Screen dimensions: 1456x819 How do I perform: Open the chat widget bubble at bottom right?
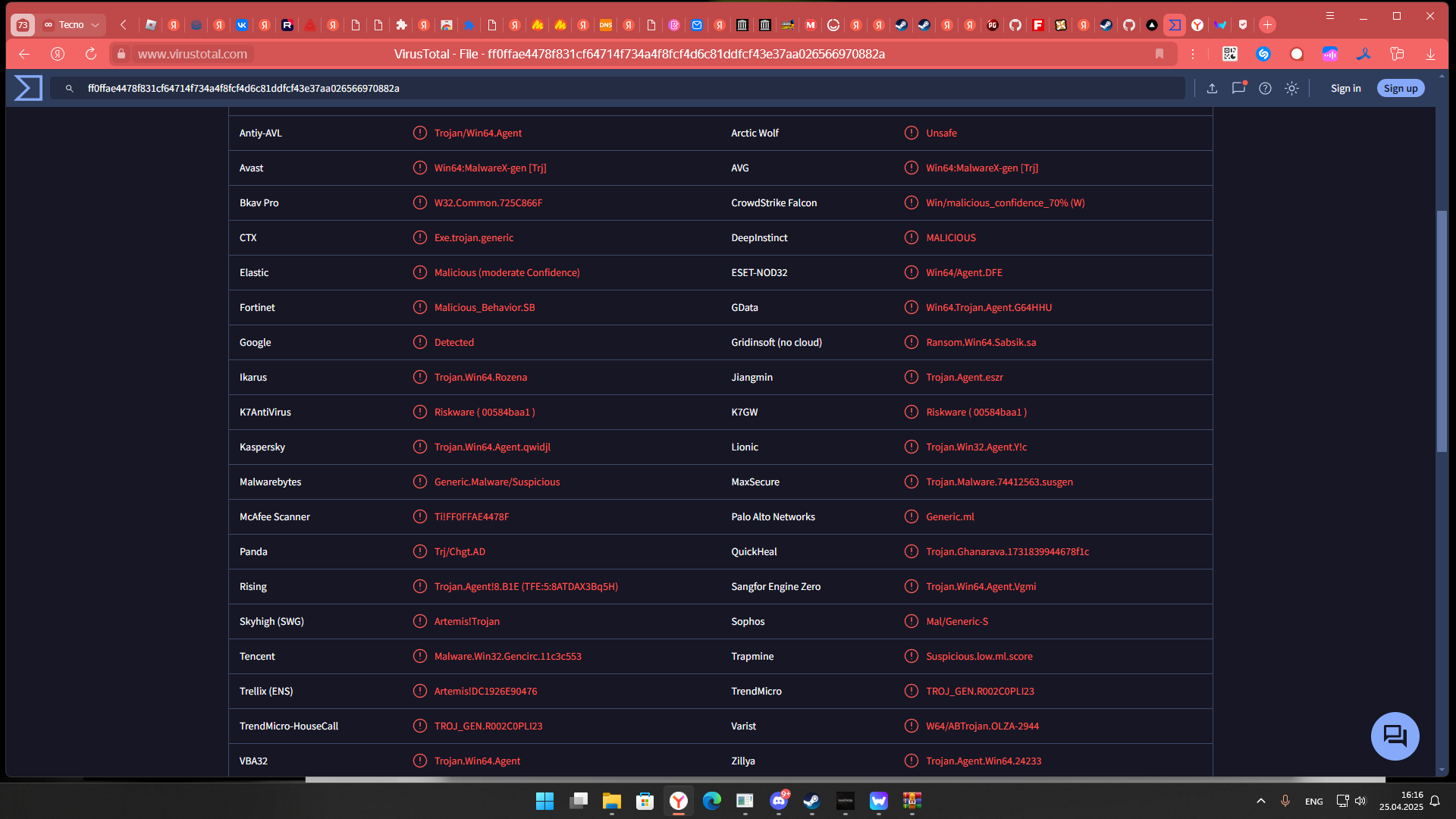coord(1395,736)
